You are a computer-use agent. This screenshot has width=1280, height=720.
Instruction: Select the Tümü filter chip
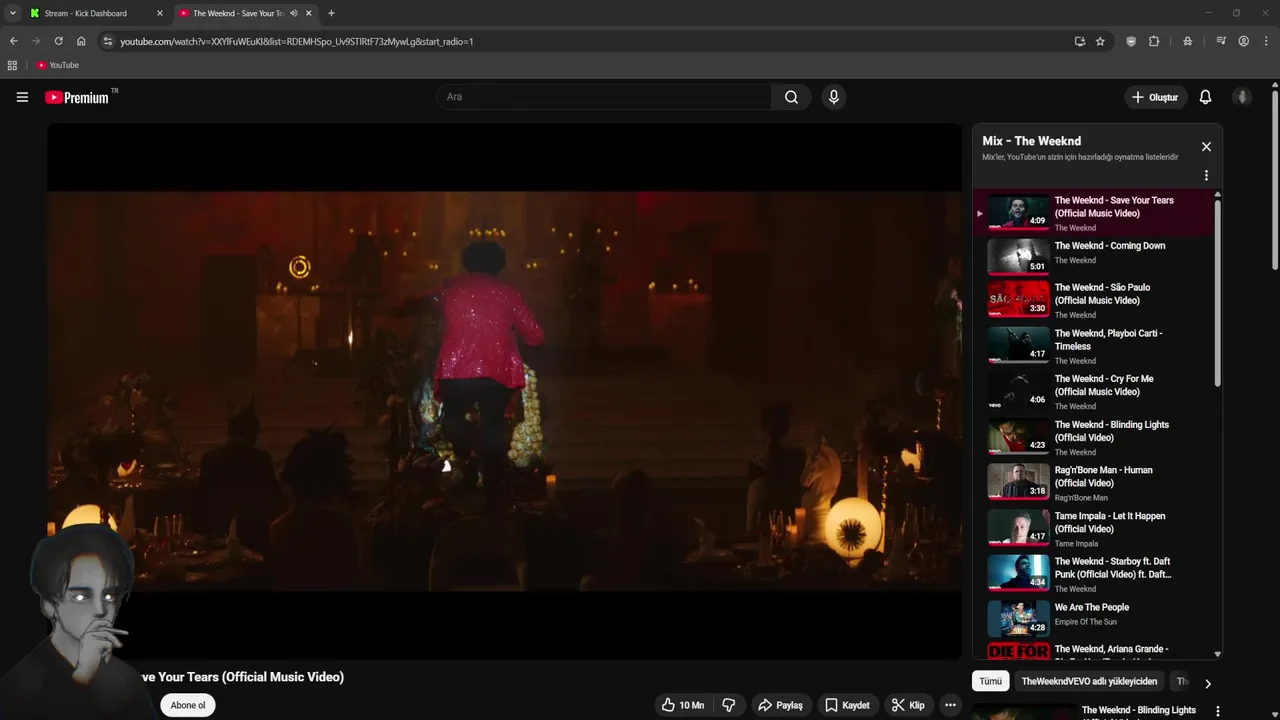(990, 681)
